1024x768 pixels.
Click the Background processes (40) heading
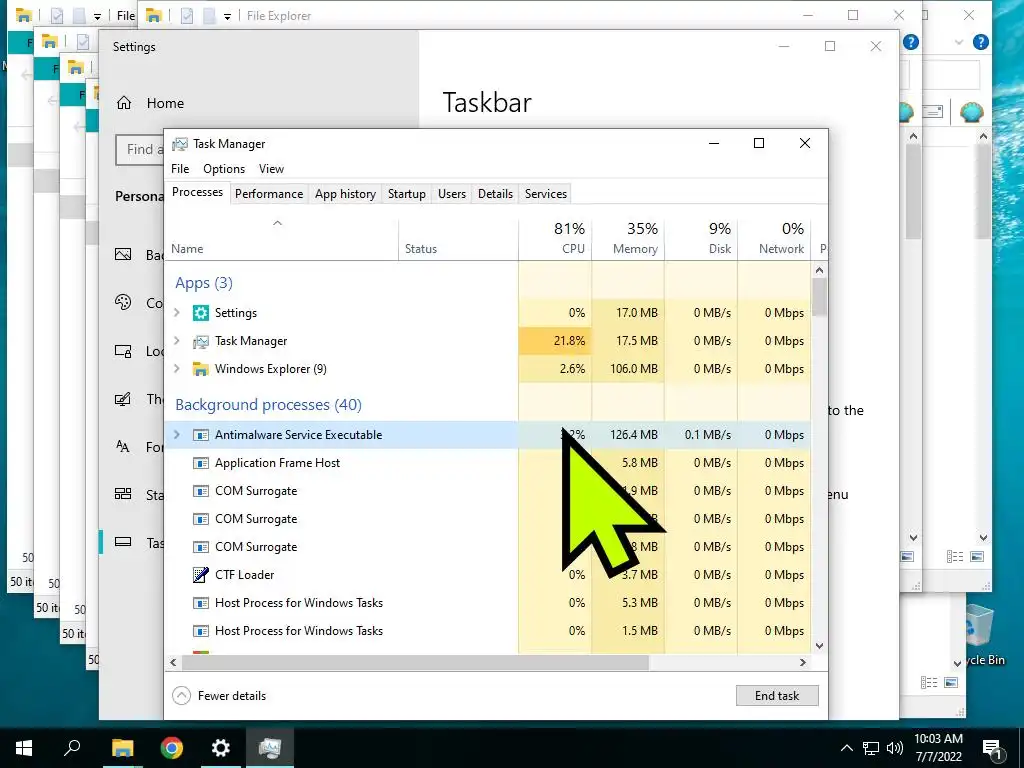(x=268, y=405)
